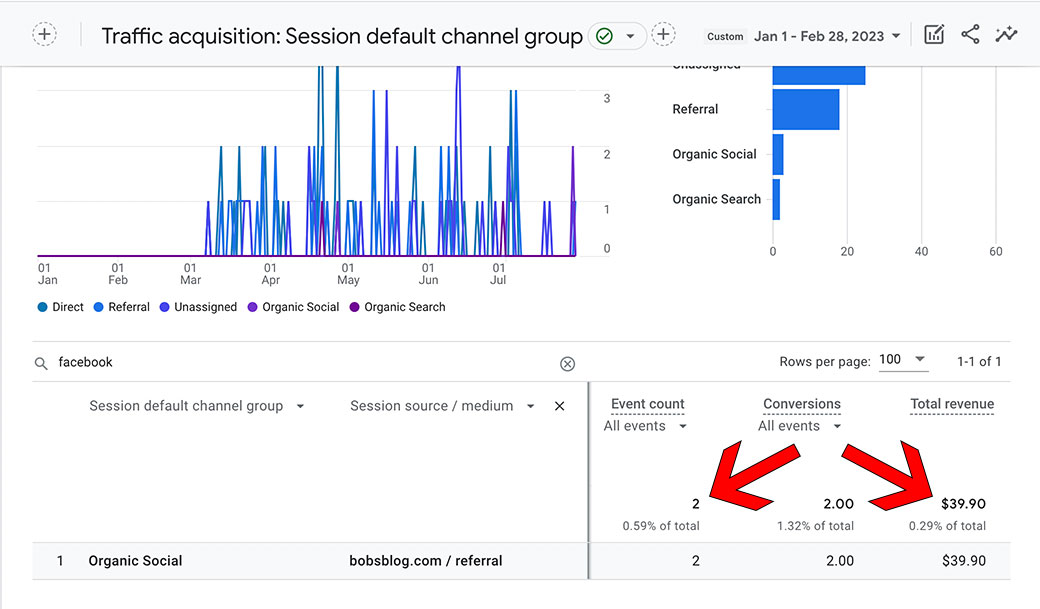Open the Rows per page 100 dropdown
Viewport: 1040px width, 609px height.
pyautogui.click(x=903, y=360)
